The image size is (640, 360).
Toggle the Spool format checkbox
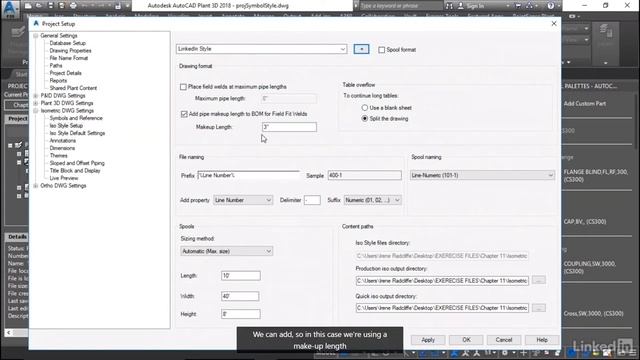[382, 50]
